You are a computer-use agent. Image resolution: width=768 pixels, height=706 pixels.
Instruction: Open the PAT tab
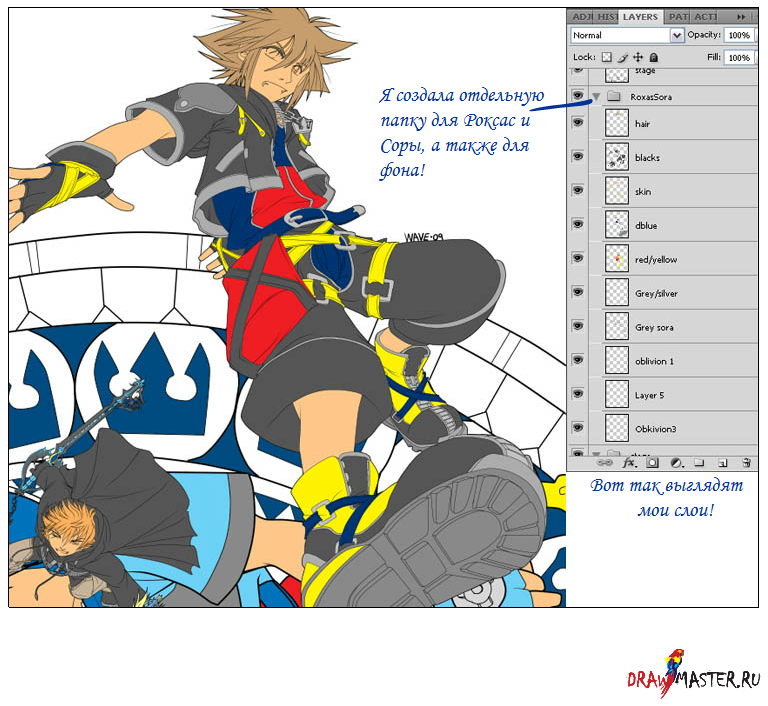[678, 17]
